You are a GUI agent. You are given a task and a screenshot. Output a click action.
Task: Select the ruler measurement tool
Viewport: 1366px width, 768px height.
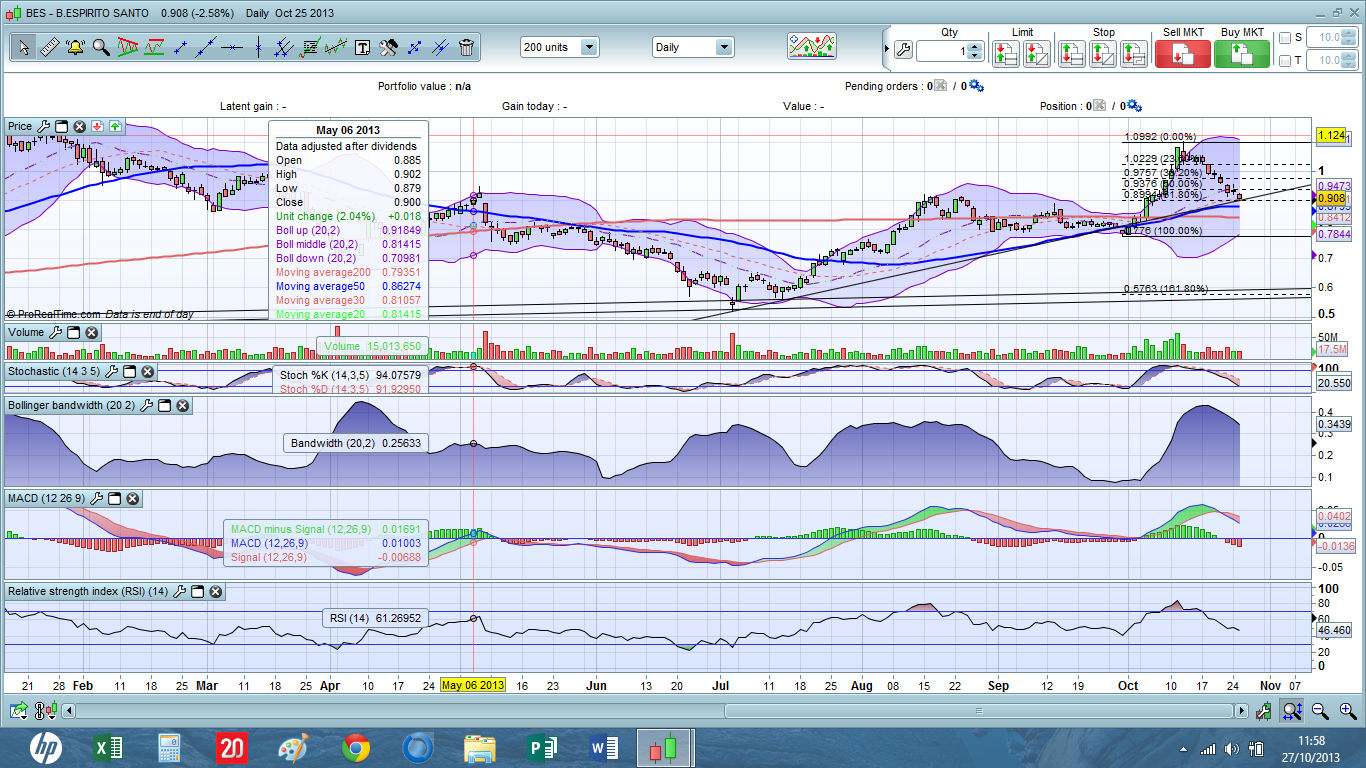point(49,47)
